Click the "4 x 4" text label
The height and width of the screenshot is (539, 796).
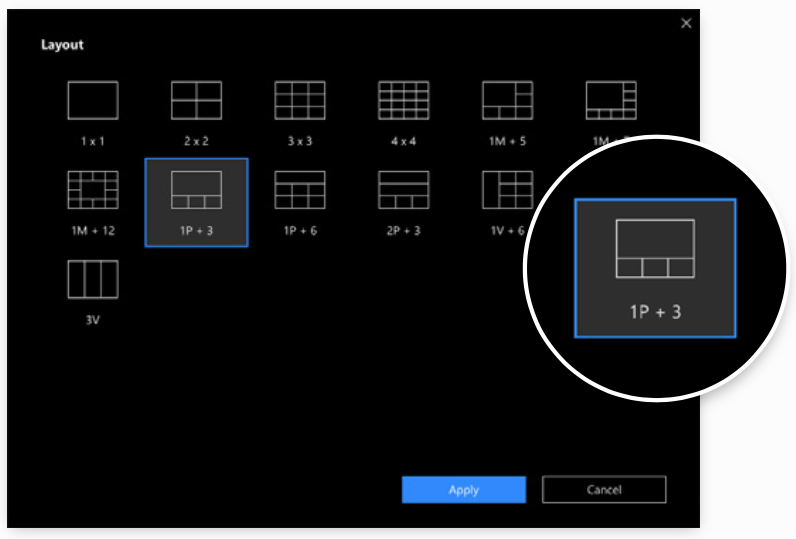403,142
